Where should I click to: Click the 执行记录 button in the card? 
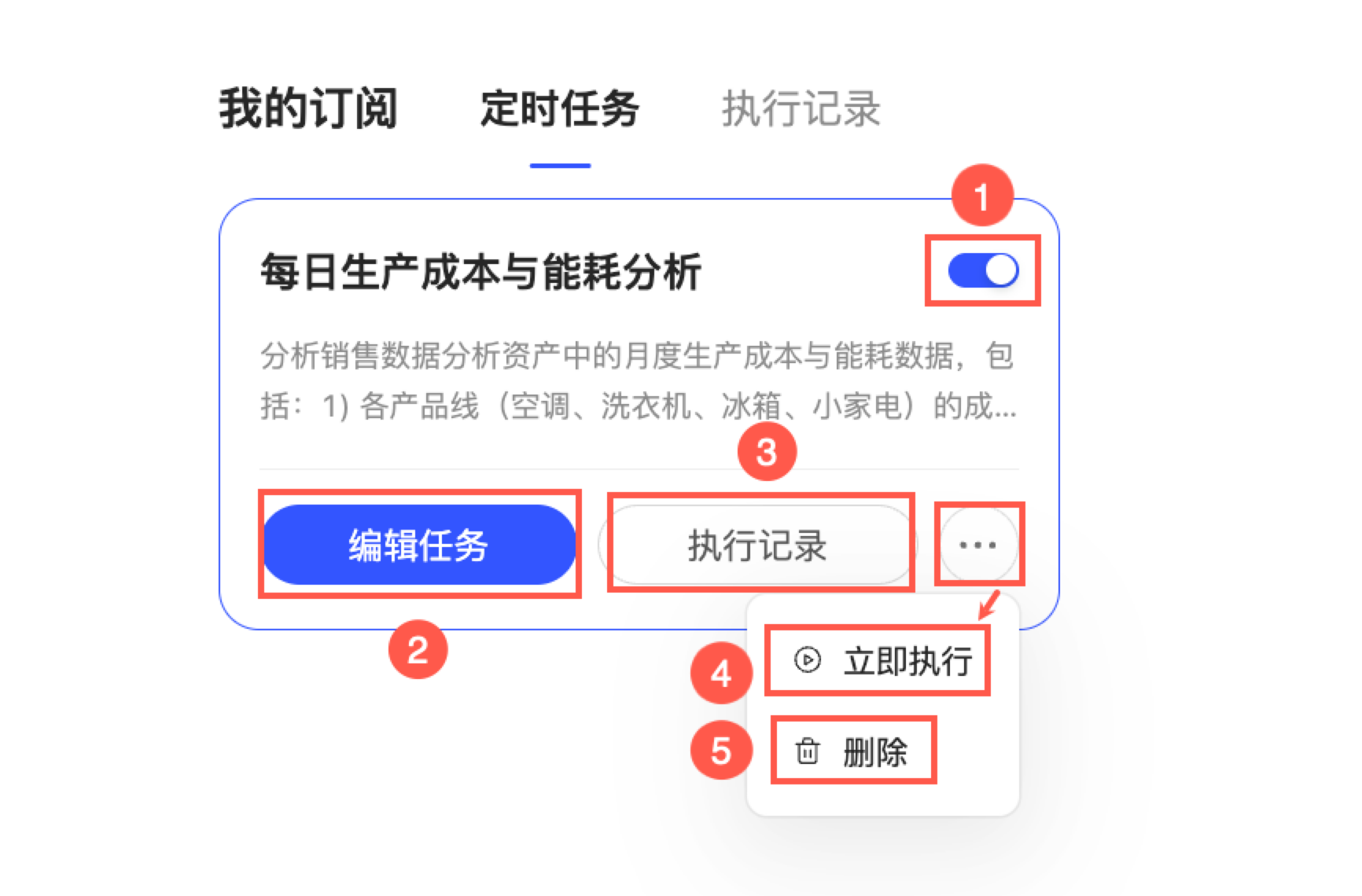coord(758,545)
